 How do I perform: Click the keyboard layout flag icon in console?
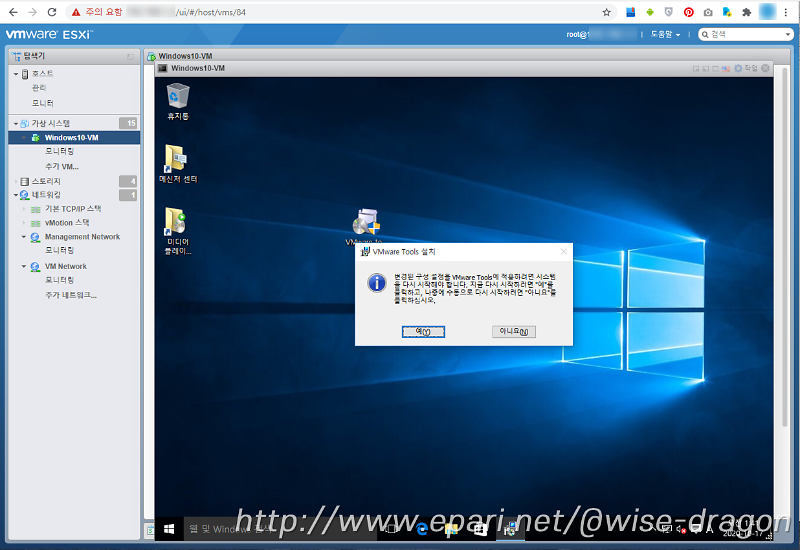(x=726, y=68)
